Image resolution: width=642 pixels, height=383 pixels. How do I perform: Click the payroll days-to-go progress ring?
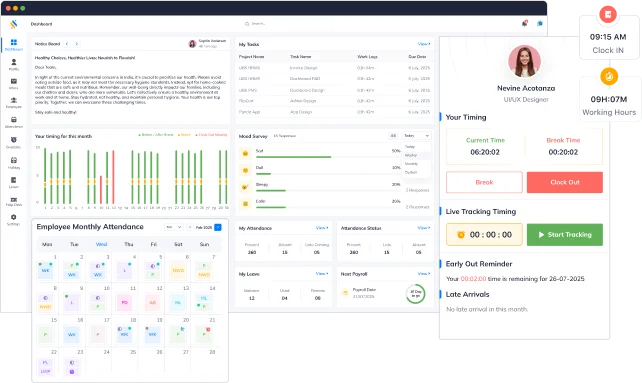click(416, 294)
